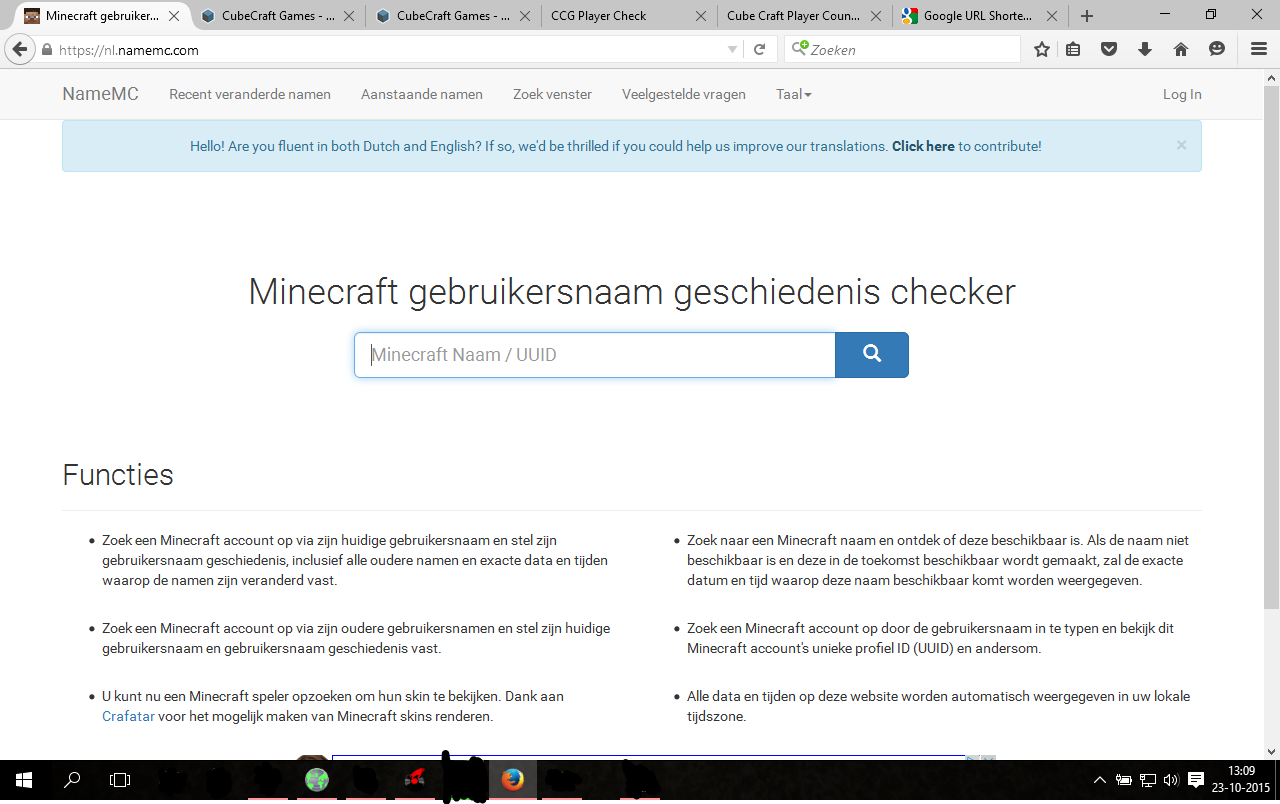Open a new tab with the plus button

[x=1087, y=16]
